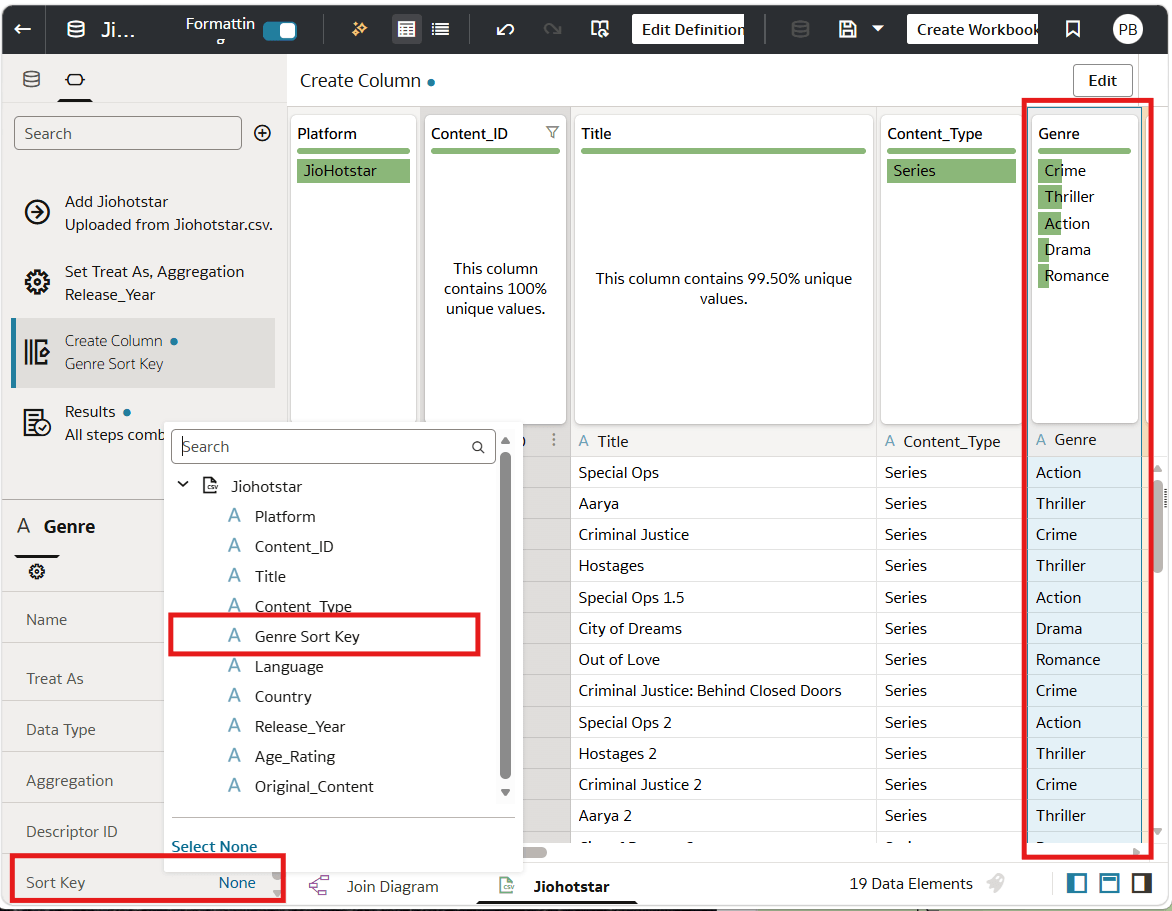Click the Series bar in Content_Type tile
The height and width of the screenshot is (911, 1172).
(951, 170)
